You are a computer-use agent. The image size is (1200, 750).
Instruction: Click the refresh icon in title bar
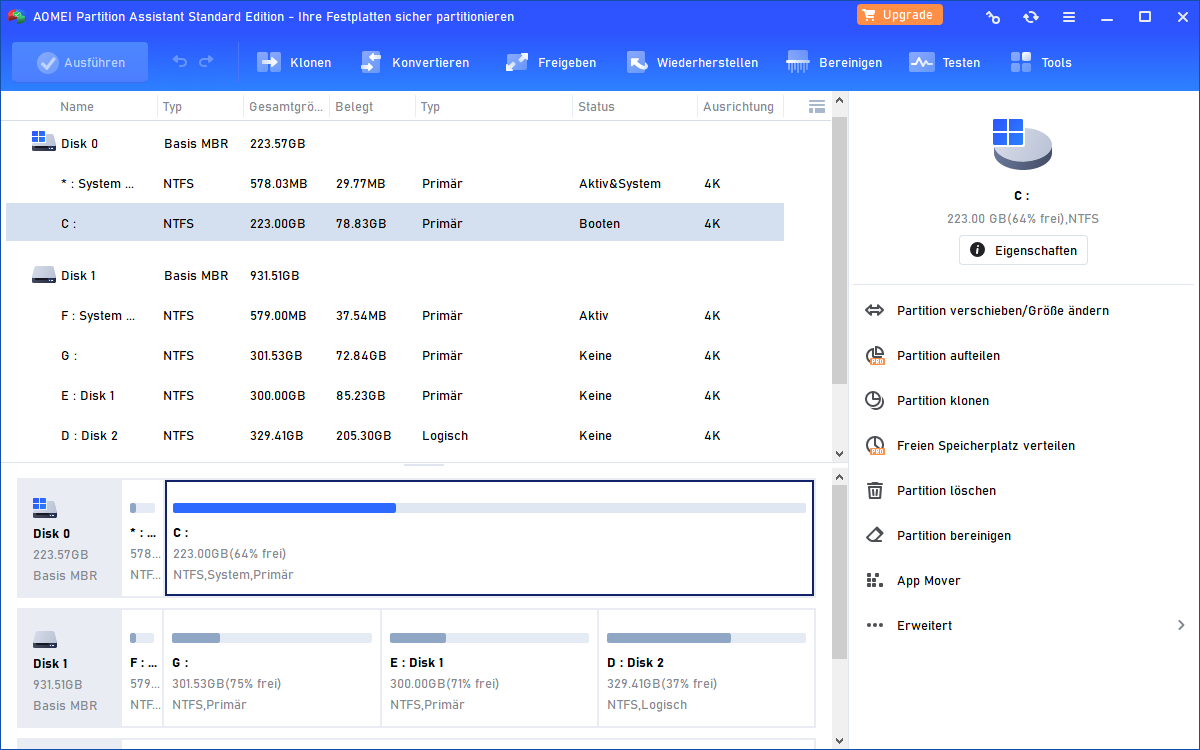click(x=1031, y=17)
